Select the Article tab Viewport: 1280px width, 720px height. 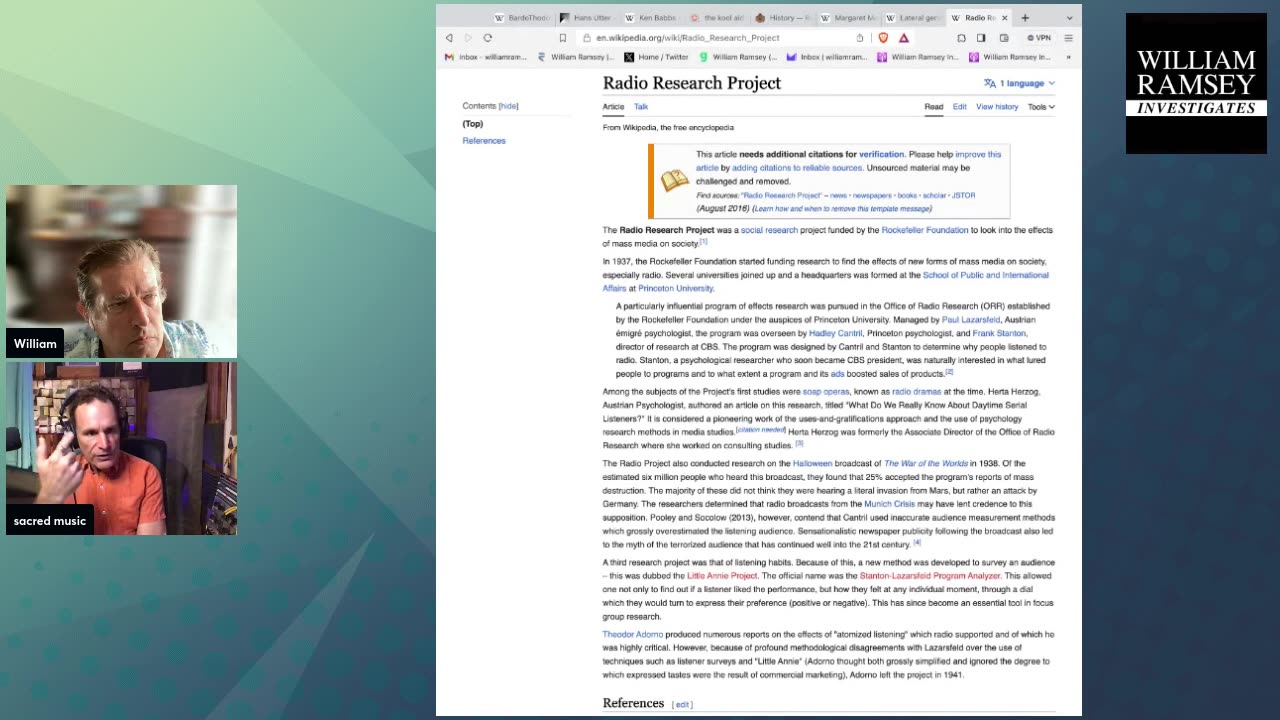(613, 107)
